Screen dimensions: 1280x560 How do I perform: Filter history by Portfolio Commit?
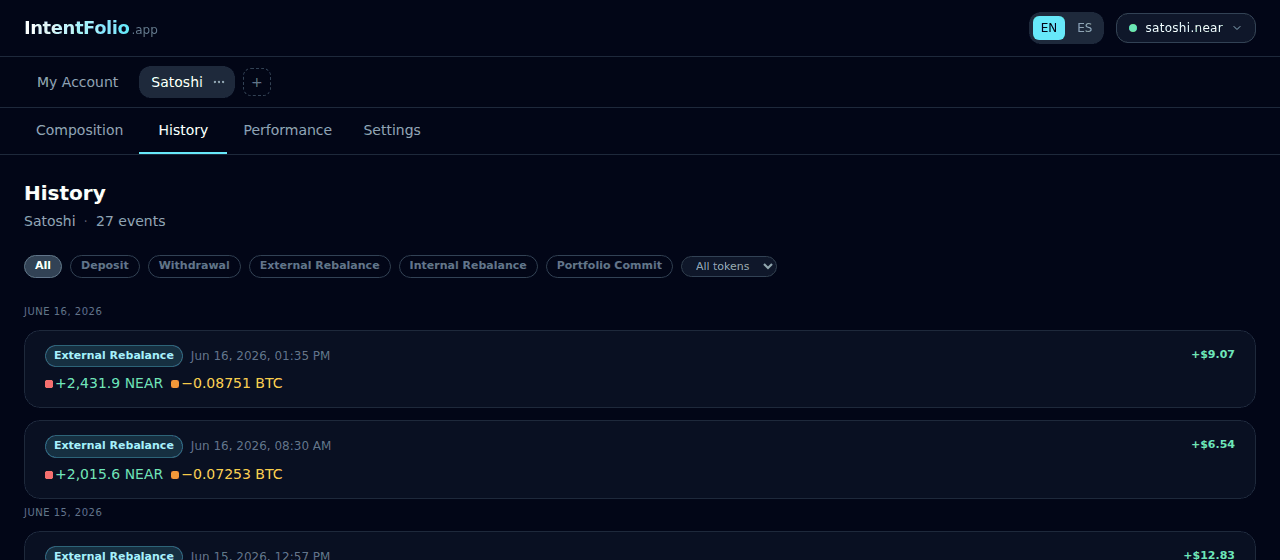click(609, 266)
